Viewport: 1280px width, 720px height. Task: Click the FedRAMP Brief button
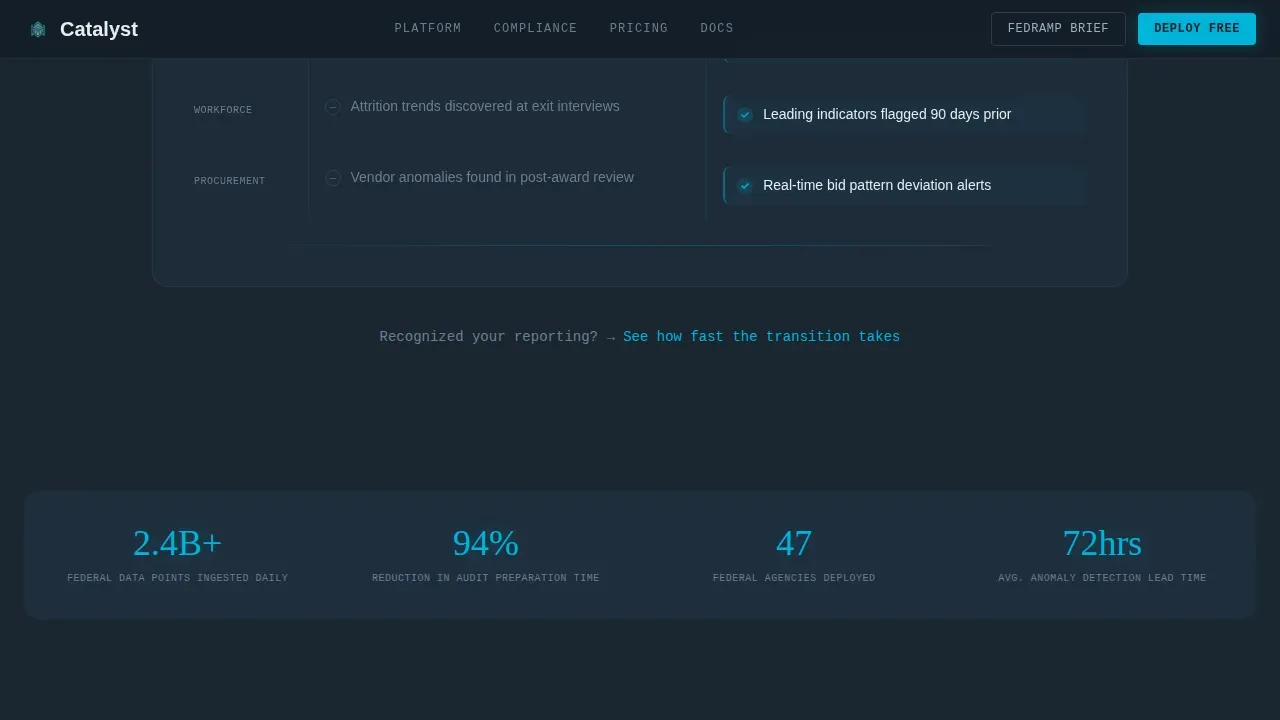pos(1058,28)
